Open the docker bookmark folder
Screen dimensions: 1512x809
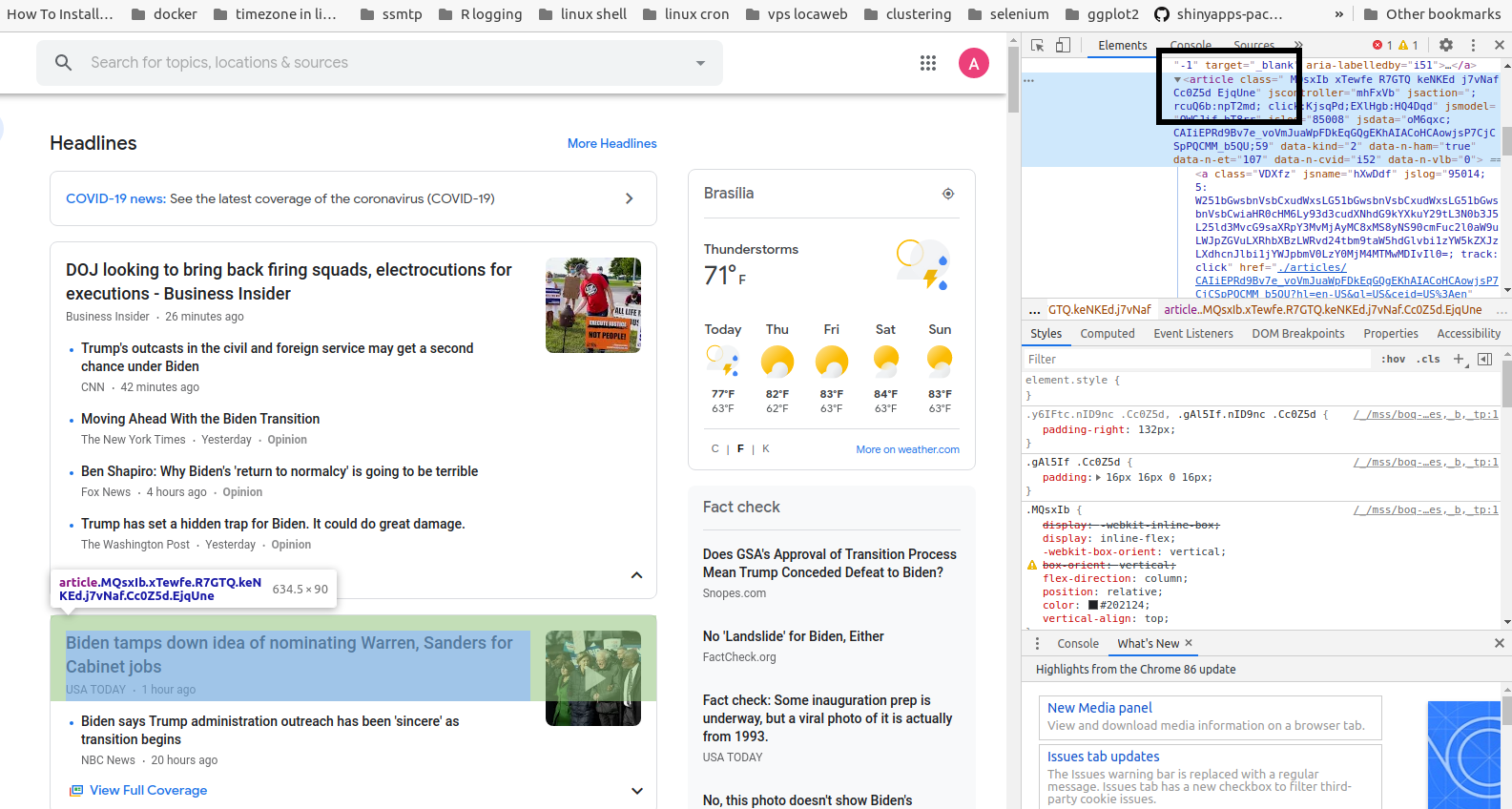click(164, 14)
